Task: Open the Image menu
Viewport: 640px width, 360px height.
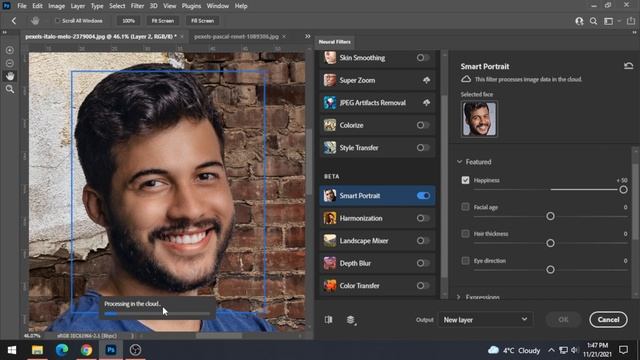Action: click(x=56, y=6)
